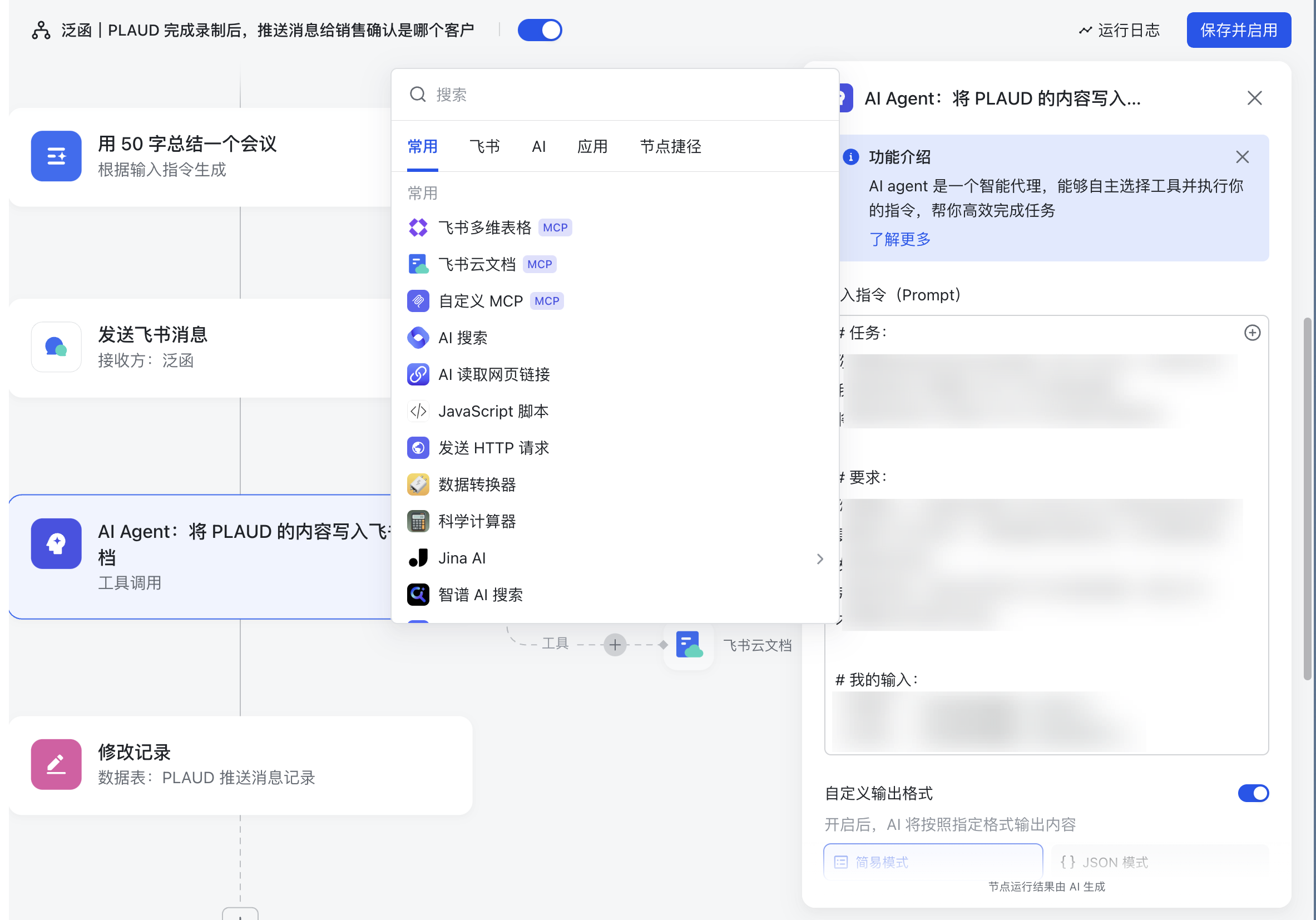Click the 数据转换器 icon
Viewport: 1316px width, 920px height.
(x=418, y=484)
